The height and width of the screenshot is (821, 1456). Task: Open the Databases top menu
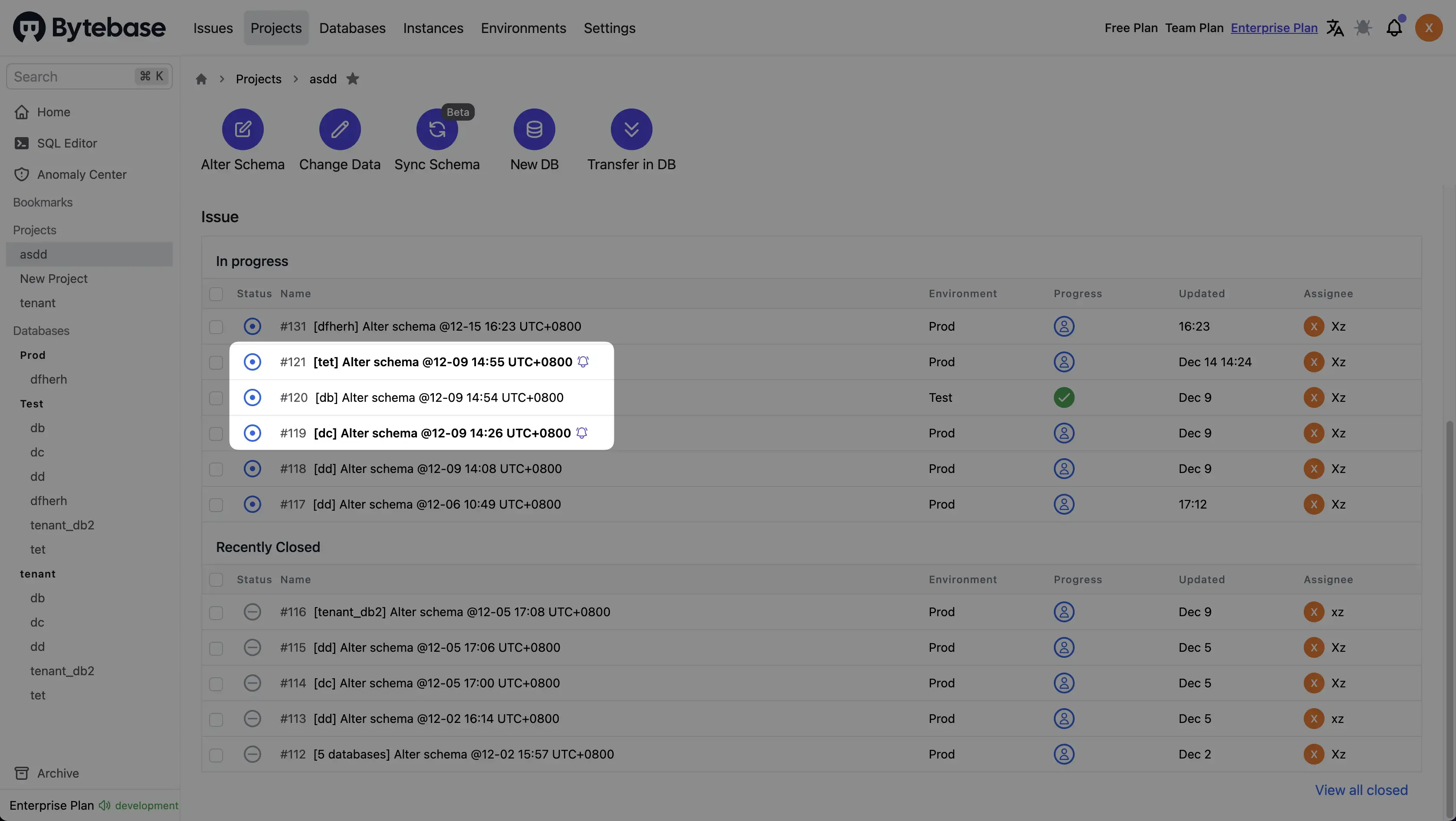coord(352,28)
